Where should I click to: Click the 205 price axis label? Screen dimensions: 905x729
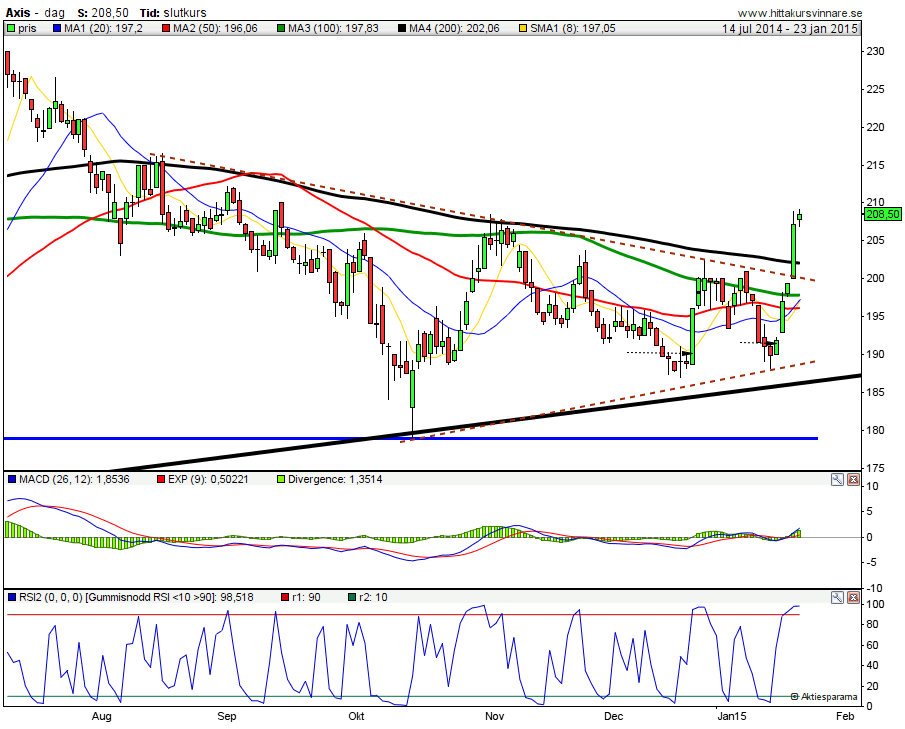tap(875, 240)
